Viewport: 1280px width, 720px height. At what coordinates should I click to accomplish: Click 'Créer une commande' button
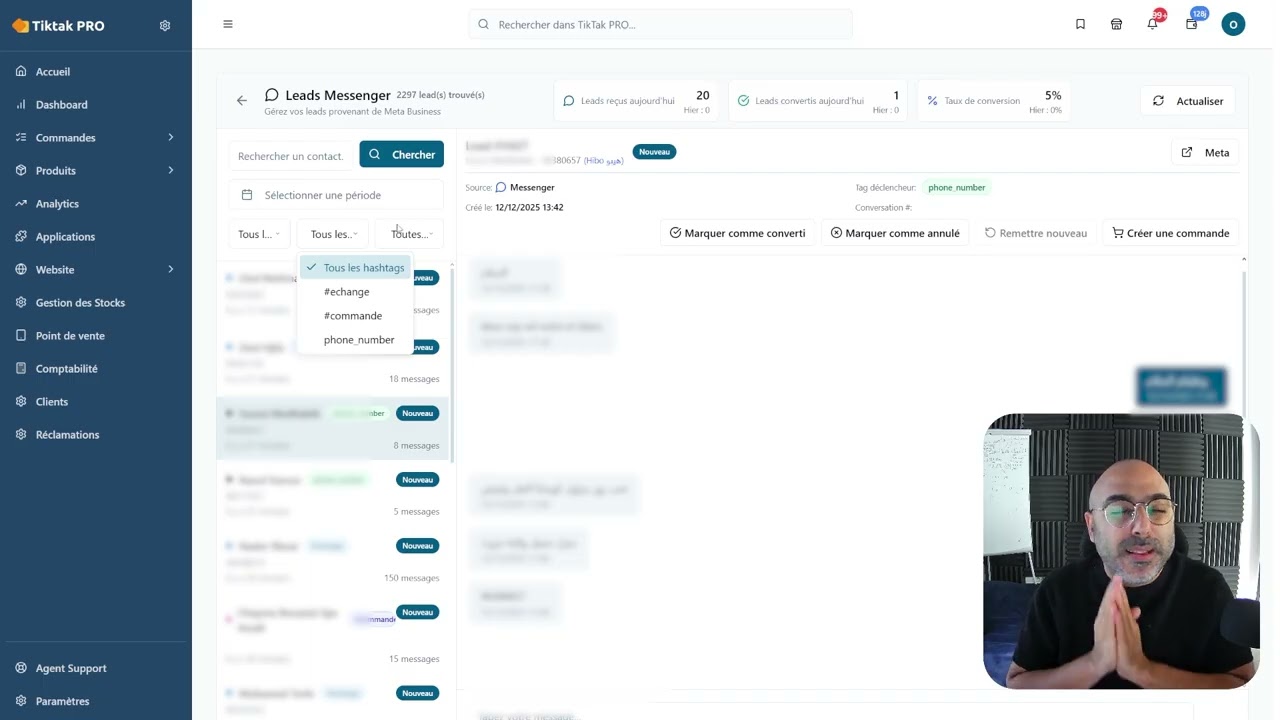[1171, 233]
